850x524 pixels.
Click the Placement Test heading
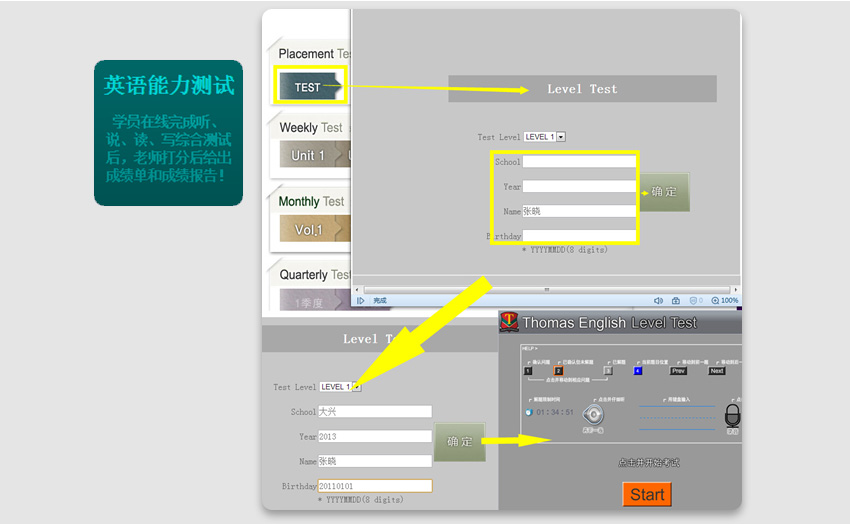315,54
